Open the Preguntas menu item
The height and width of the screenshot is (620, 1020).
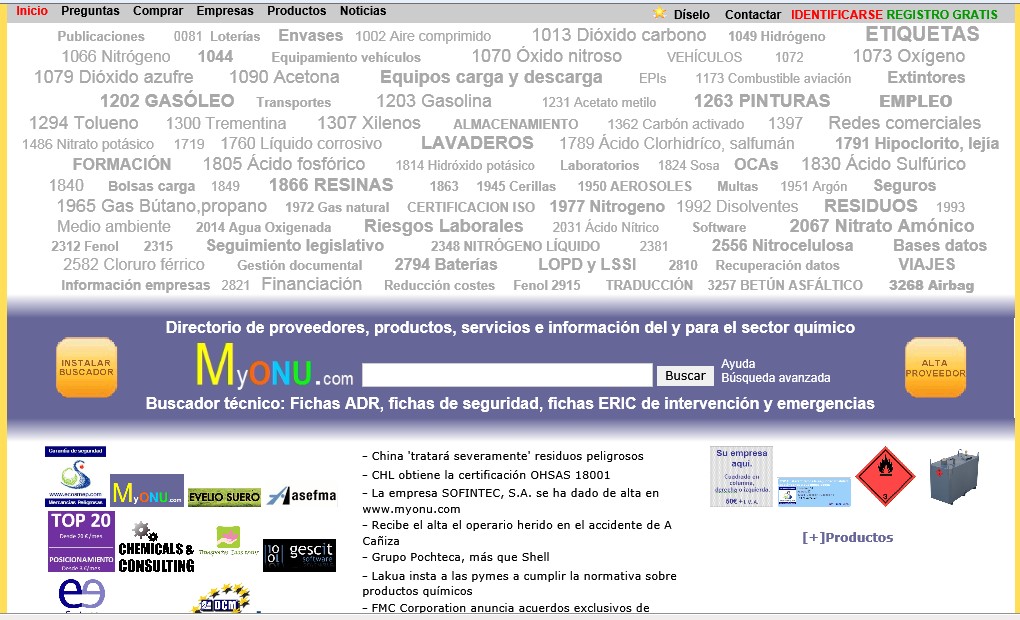pos(90,11)
